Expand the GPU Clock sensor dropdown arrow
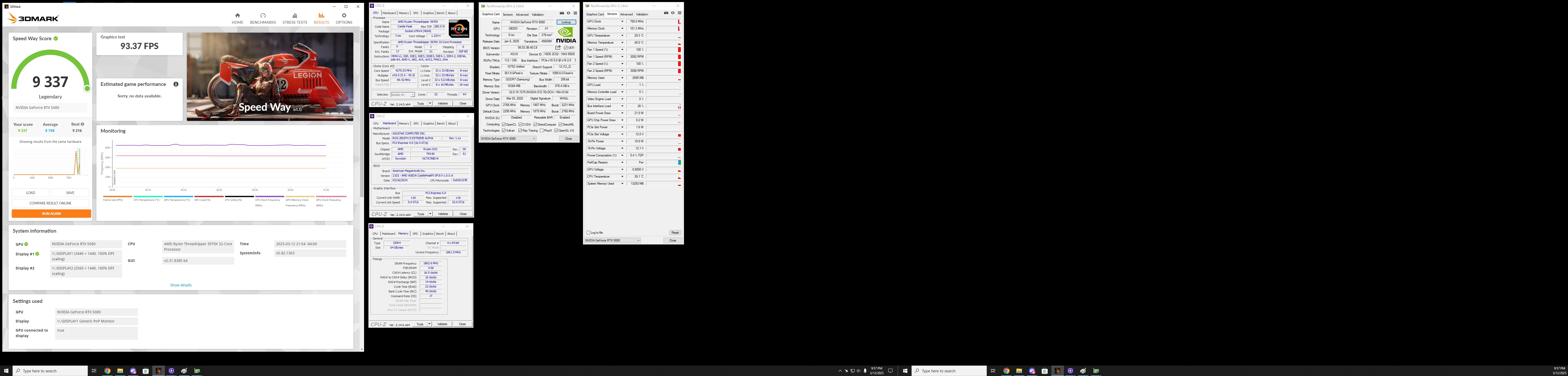1568x376 pixels. click(x=622, y=21)
